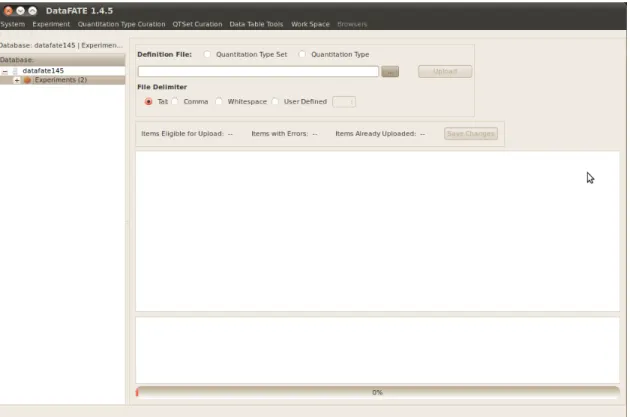Click the orange Experiments icon
The image size is (630, 417).
27,80
